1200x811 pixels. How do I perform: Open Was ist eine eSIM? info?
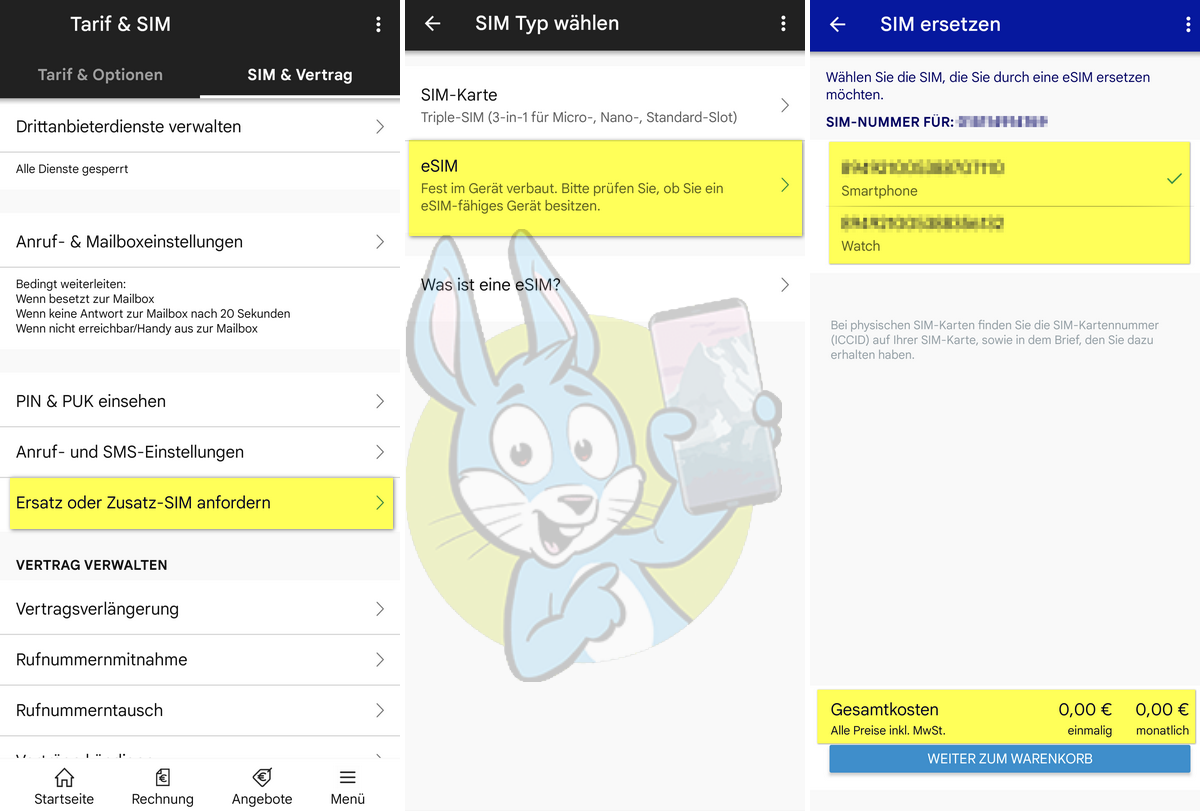[x=604, y=285]
